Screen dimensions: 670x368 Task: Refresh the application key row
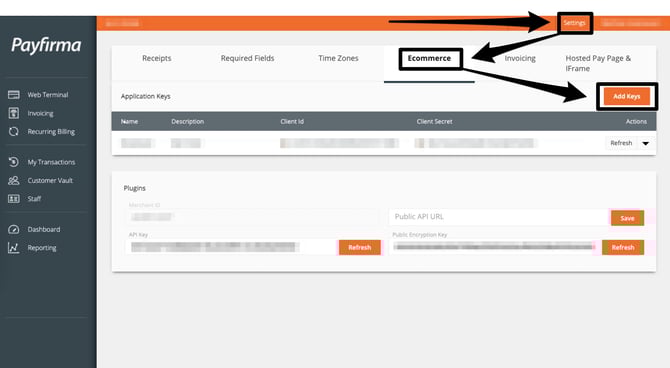[621, 143]
